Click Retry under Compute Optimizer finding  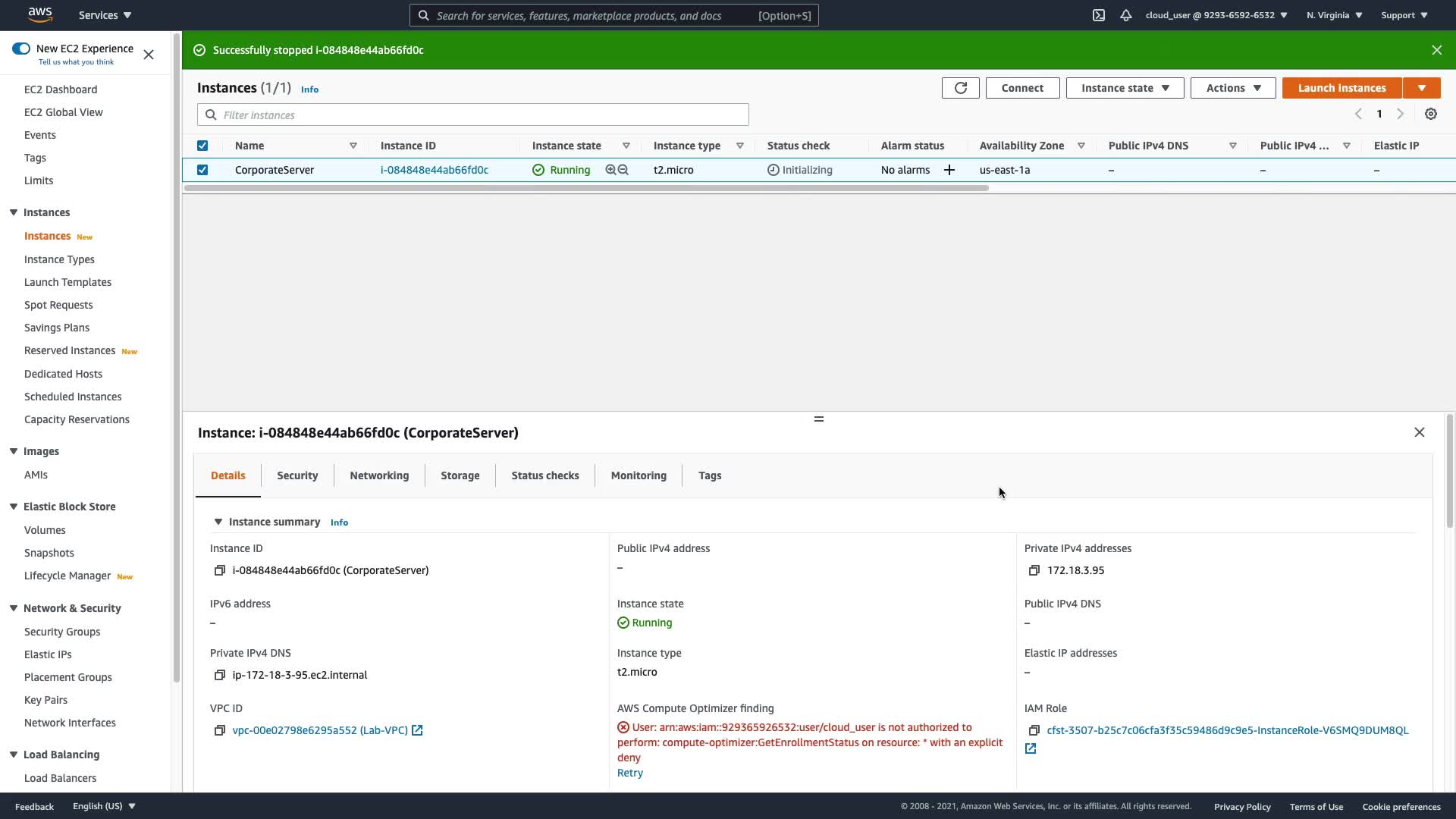[x=629, y=773]
